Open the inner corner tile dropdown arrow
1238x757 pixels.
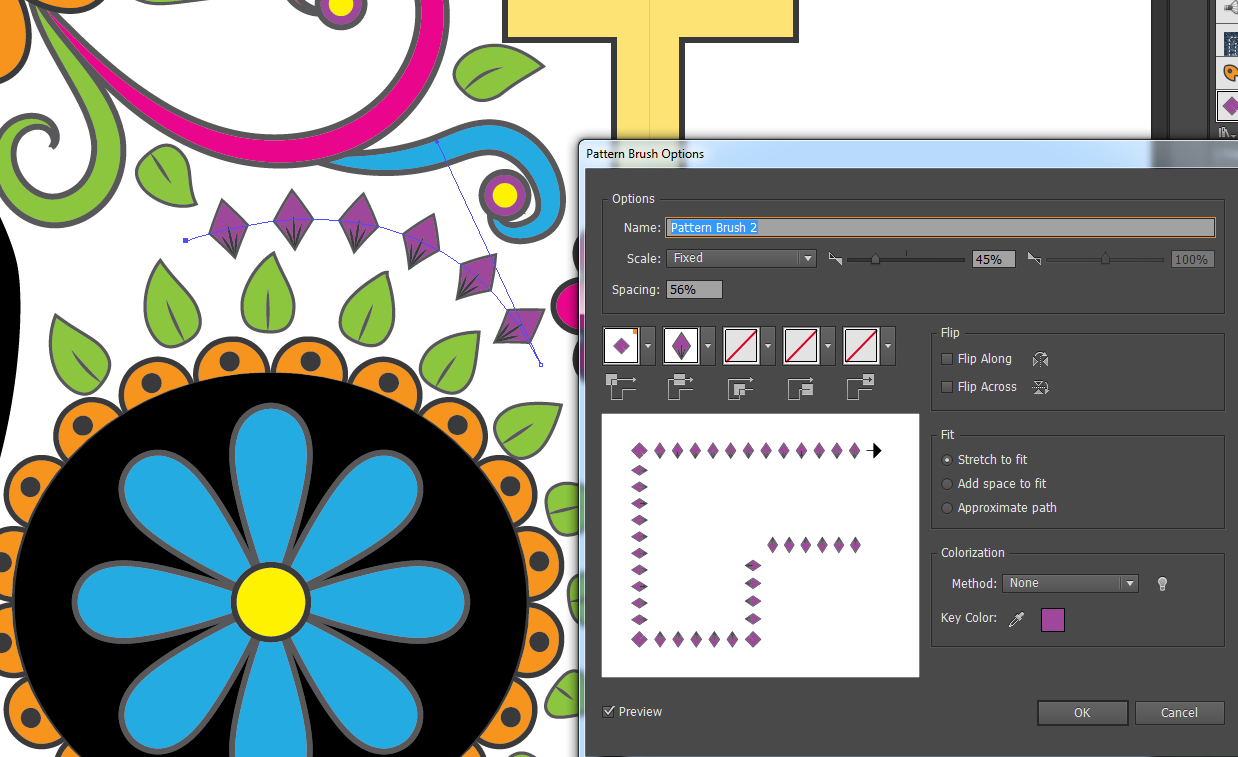(x=769, y=346)
